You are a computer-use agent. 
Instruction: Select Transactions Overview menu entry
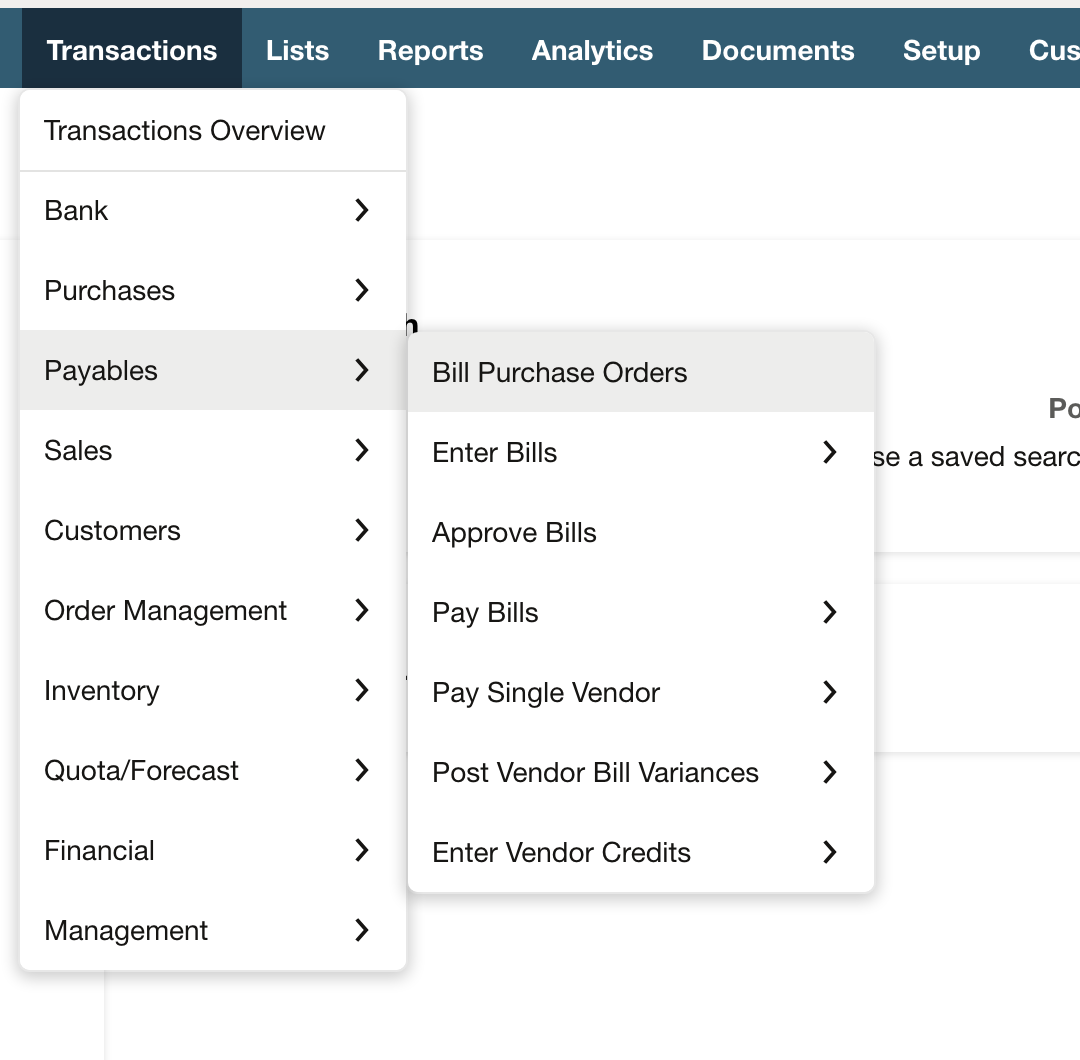click(x=213, y=130)
